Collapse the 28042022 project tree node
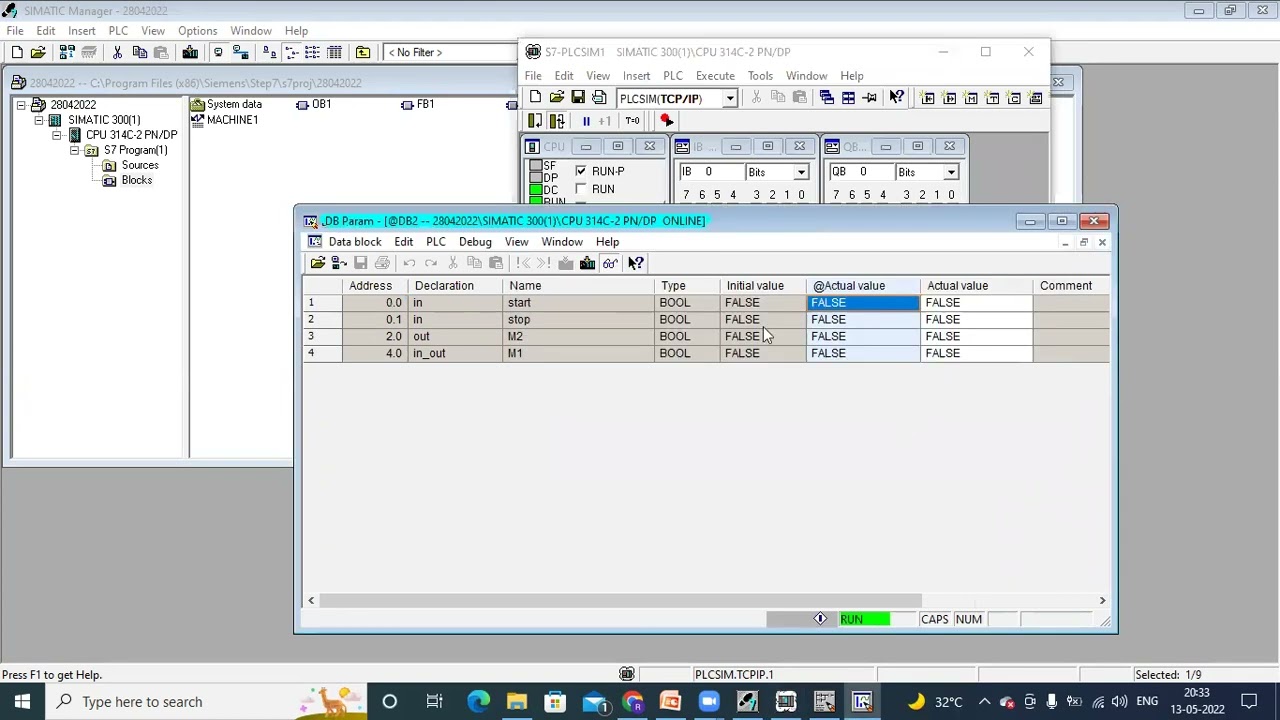The width and height of the screenshot is (1280, 720). 21,105
